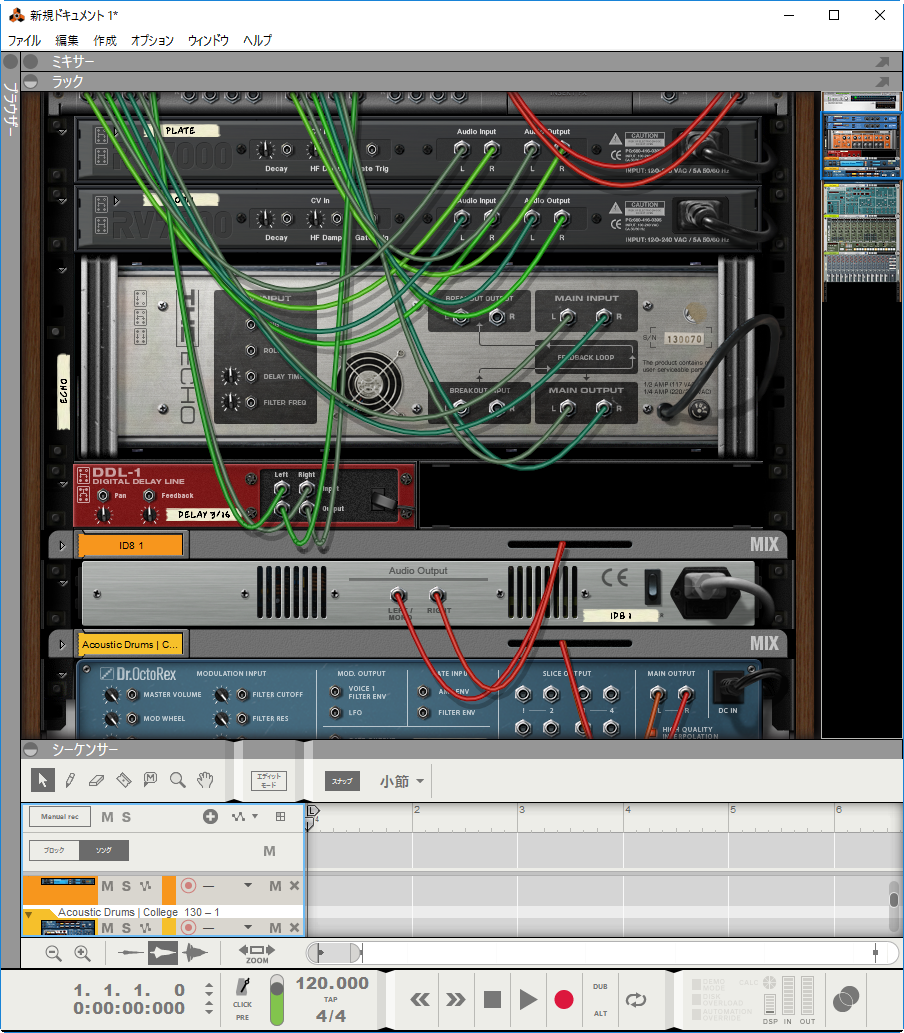Screen dimensions: 904x1033
Task: Expand the Acoustic Drums mix channel
Action: (62, 644)
